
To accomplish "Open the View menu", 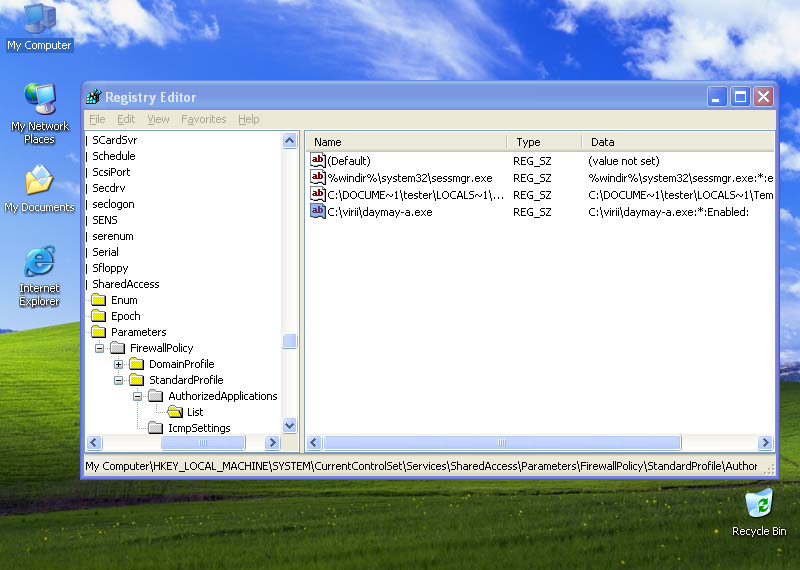I will 158,119.
